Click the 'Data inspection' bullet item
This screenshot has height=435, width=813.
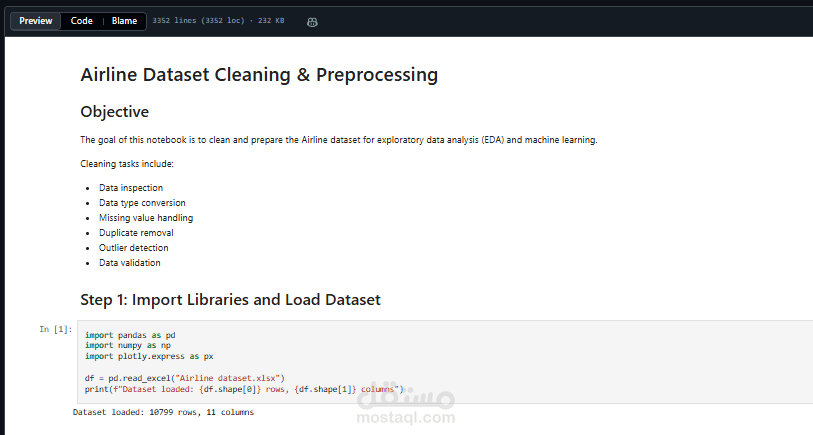(x=131, y=188)
